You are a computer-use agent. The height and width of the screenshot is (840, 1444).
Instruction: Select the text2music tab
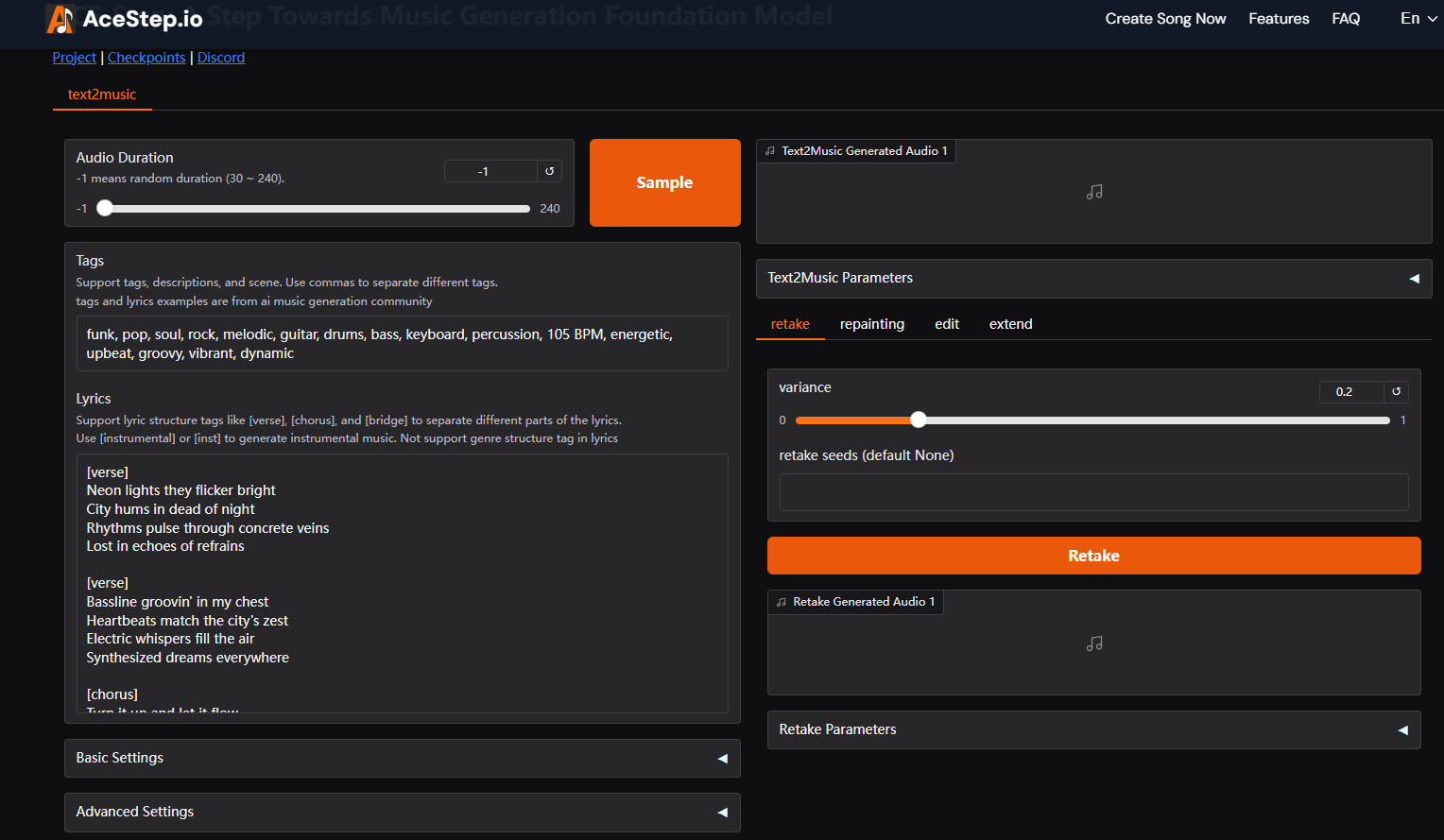[x=102, y=94]
